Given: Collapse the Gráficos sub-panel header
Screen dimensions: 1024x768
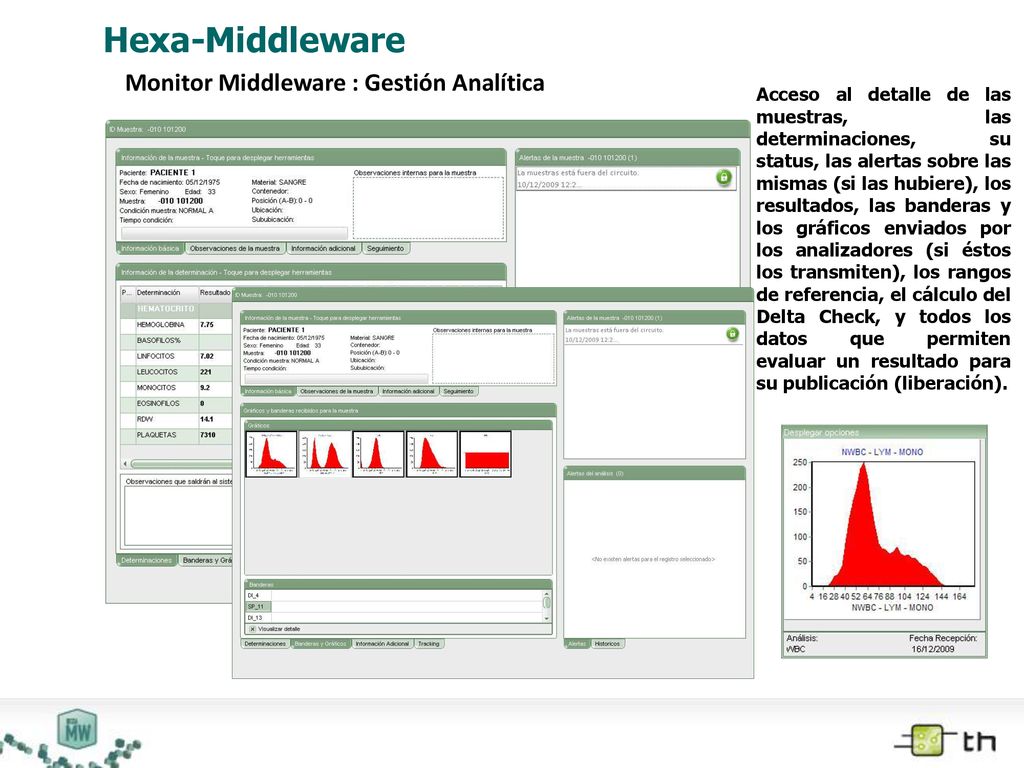Looking at the screenshot, I should 398,425.
